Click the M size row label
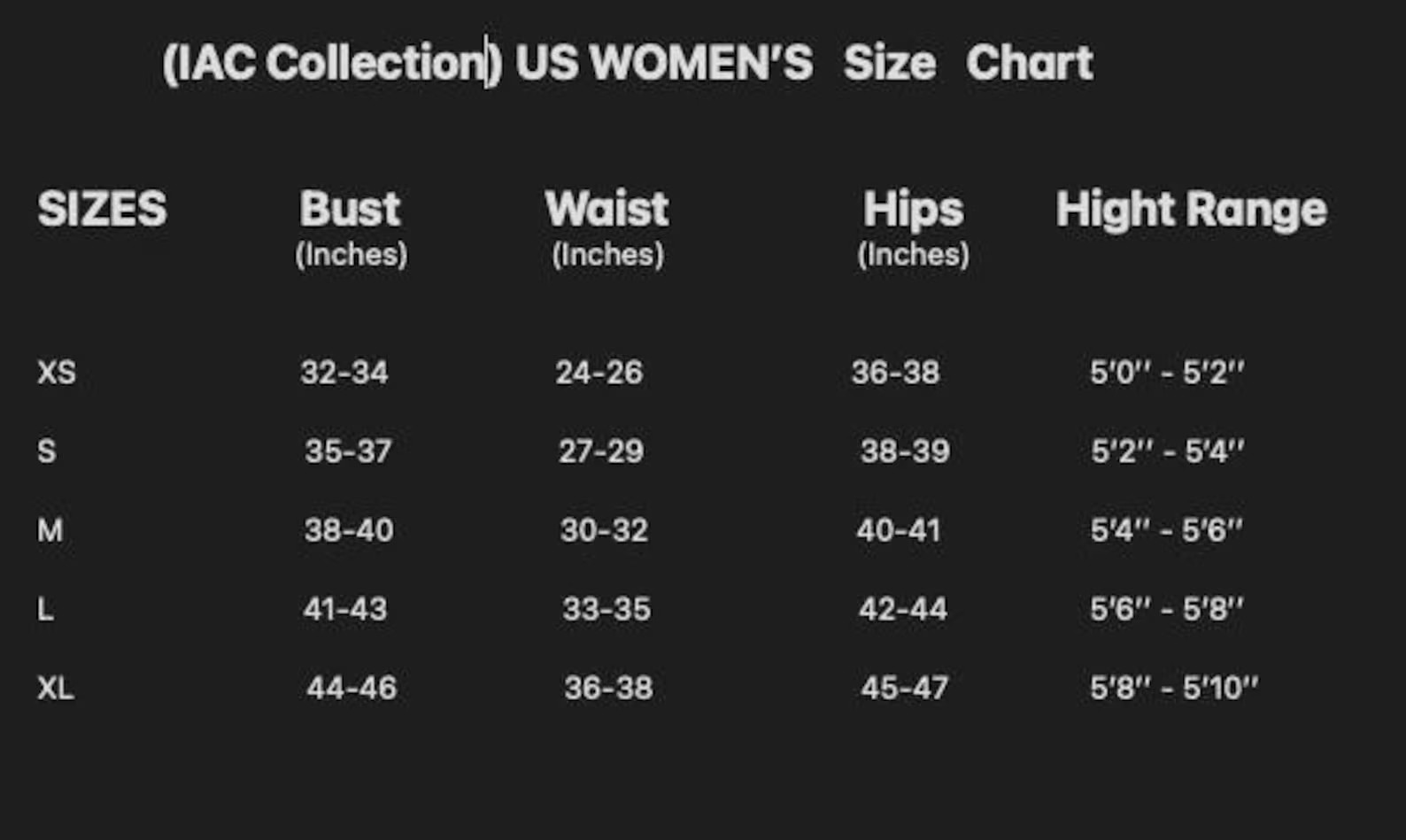 coord(50,530)
